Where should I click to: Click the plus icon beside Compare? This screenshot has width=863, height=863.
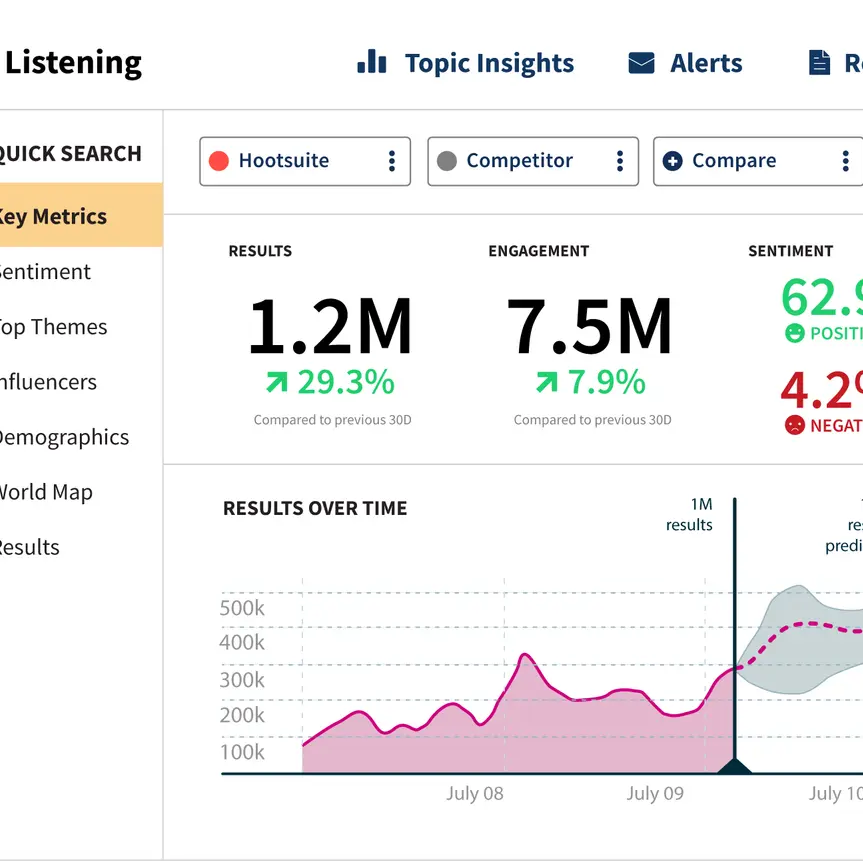[672, 161]
